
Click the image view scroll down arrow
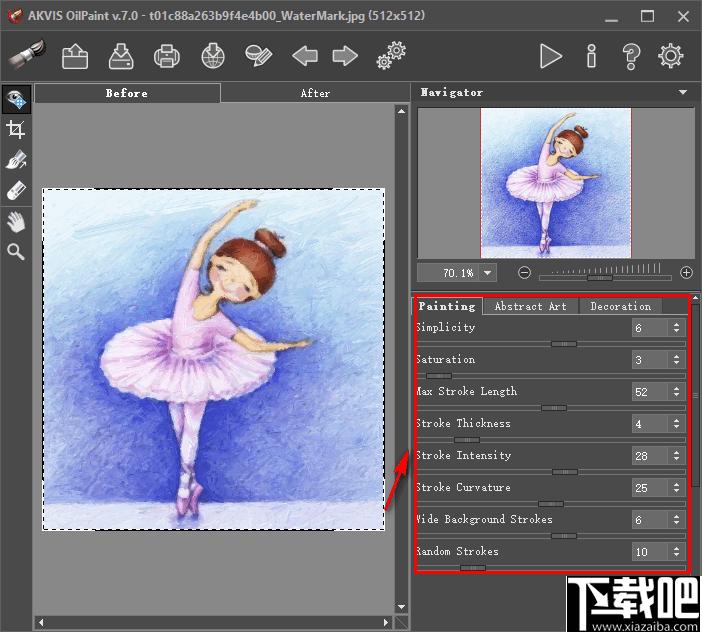coord(402,607)
